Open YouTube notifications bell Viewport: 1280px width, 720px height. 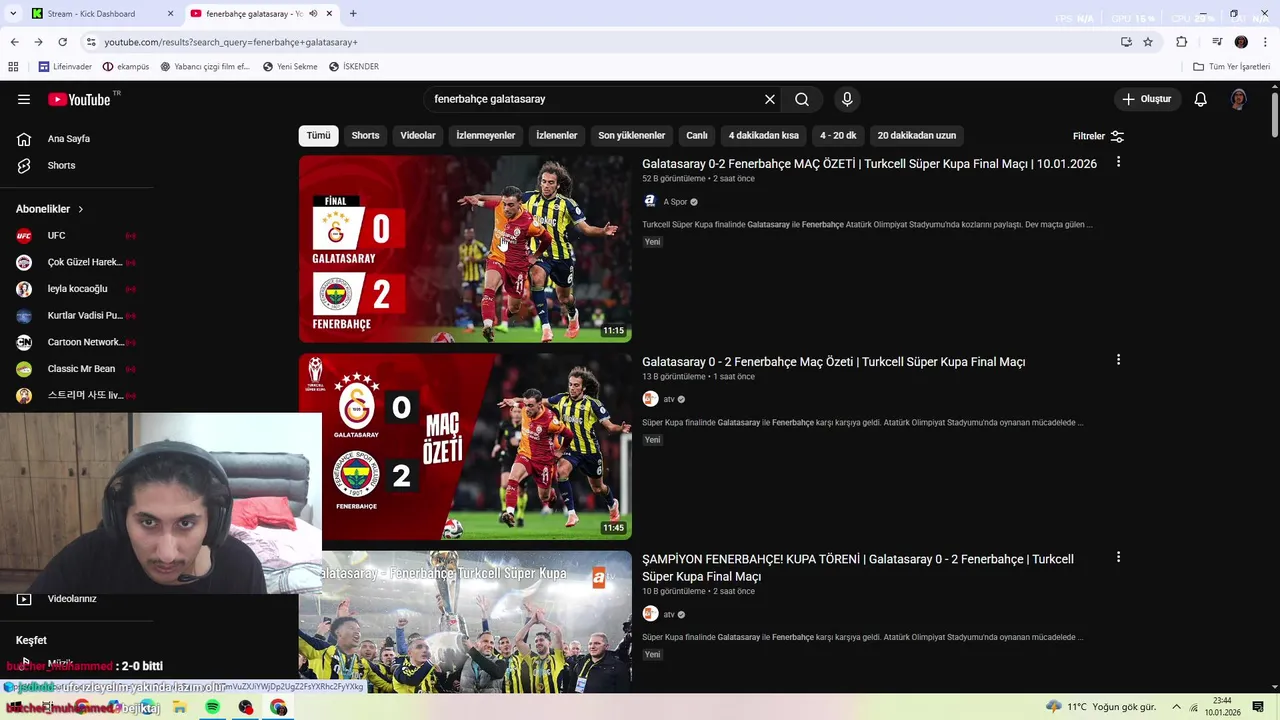pyautogui.click(x=1201, y=99)
